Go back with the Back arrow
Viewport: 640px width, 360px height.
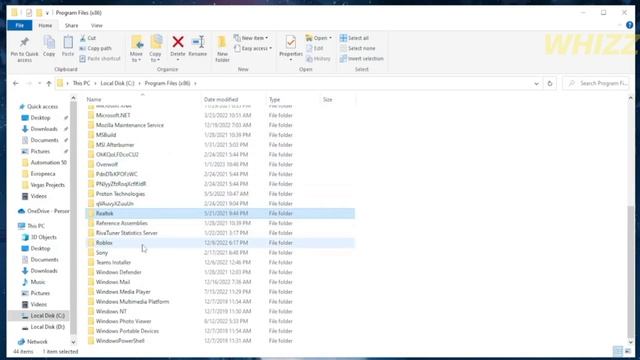pyautogui.click(x=16, y=83)
